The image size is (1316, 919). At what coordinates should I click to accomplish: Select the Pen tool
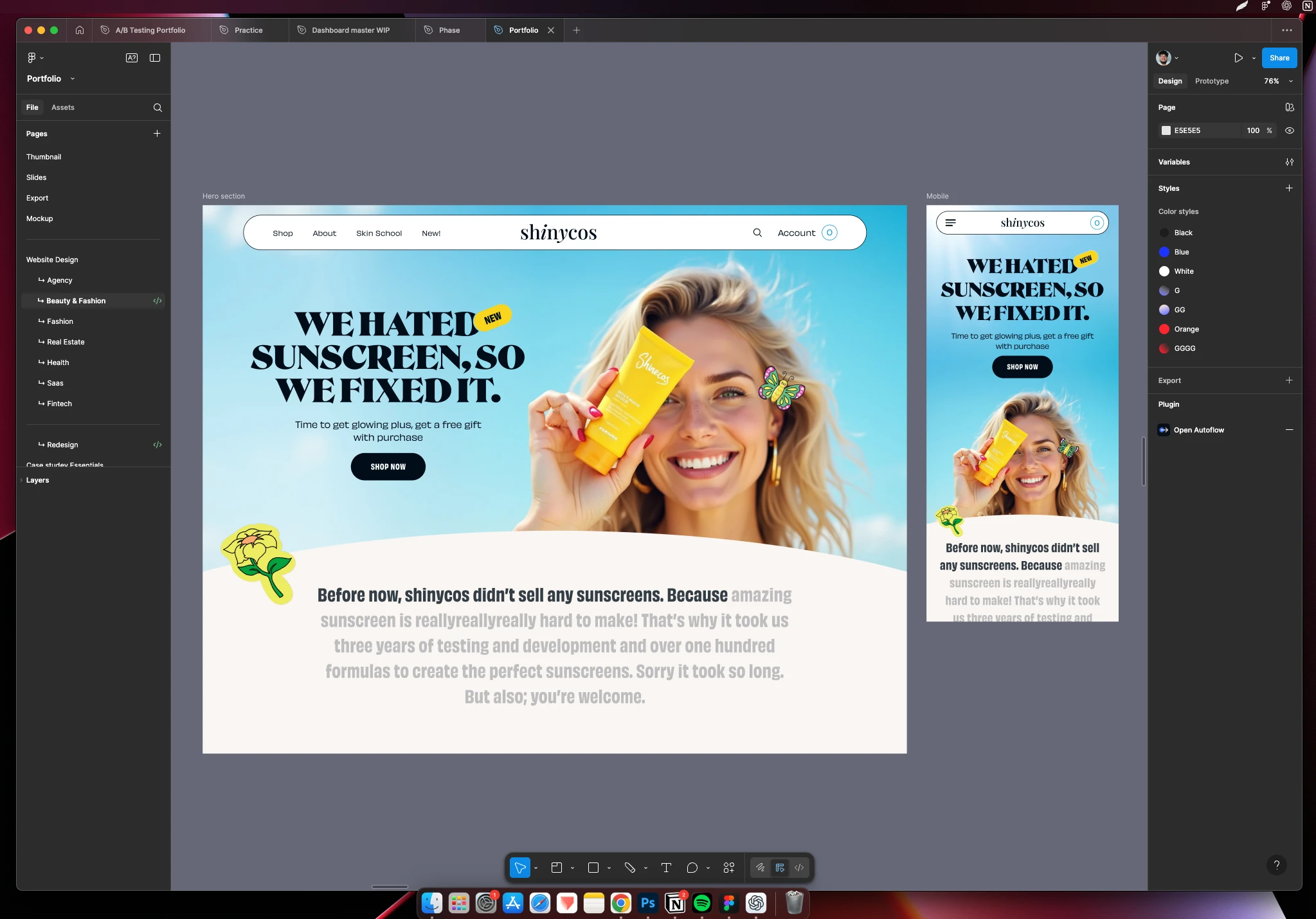[x=630, y=868]
